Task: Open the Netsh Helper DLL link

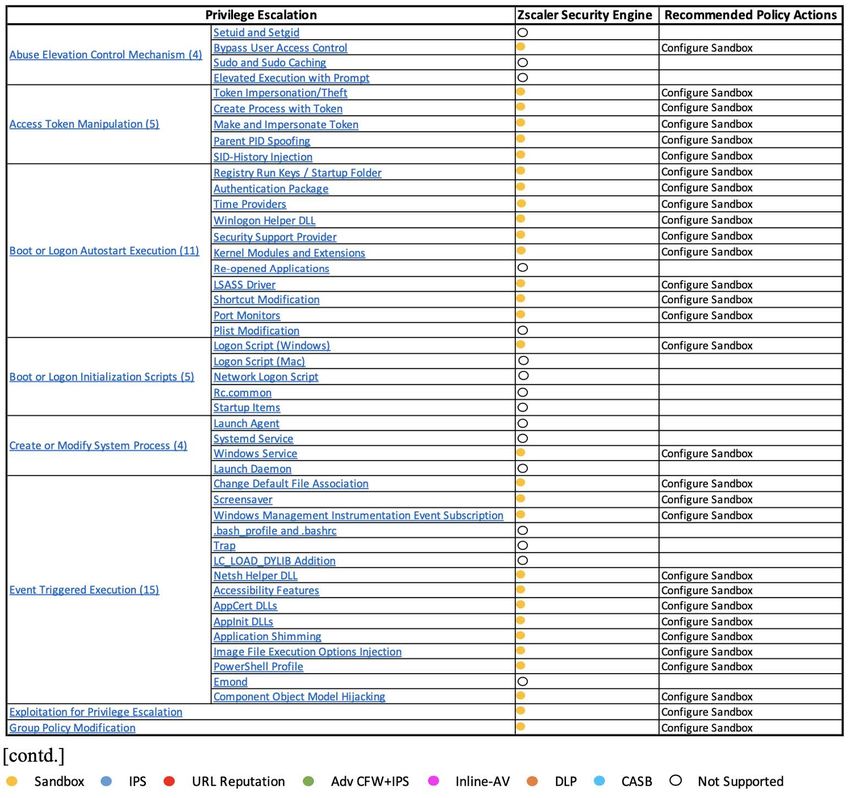Action: [x=255, y=576]
